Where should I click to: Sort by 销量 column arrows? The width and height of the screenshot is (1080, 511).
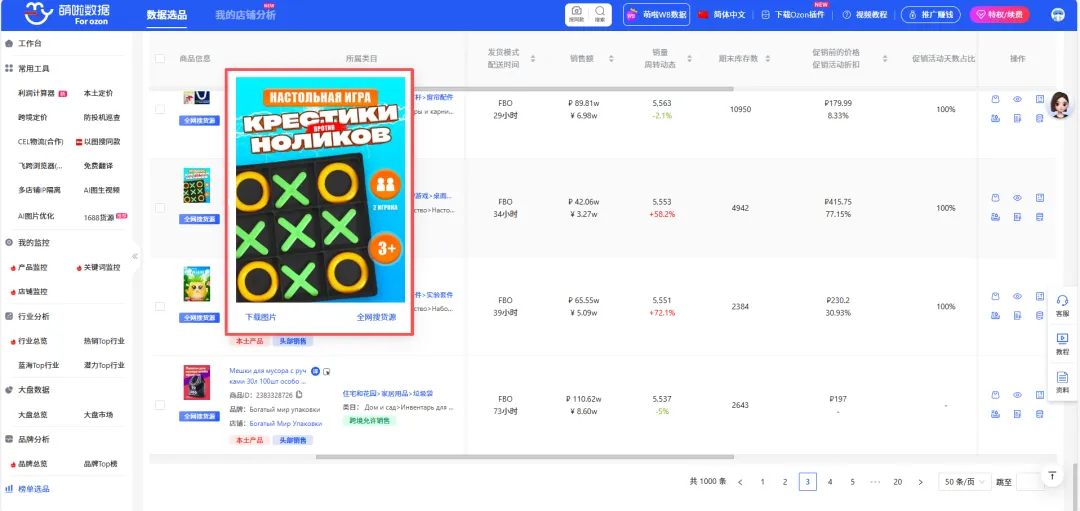[x=689, y=59]
